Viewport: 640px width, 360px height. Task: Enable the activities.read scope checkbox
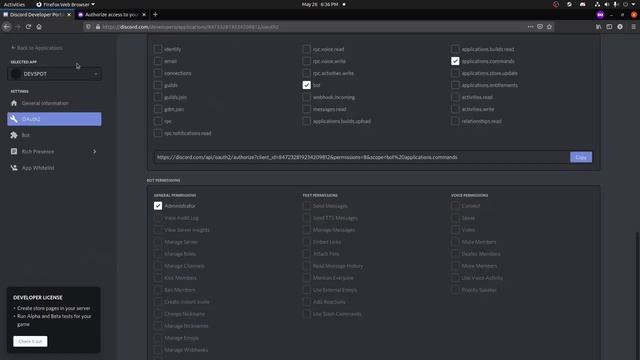coord(455,97)
